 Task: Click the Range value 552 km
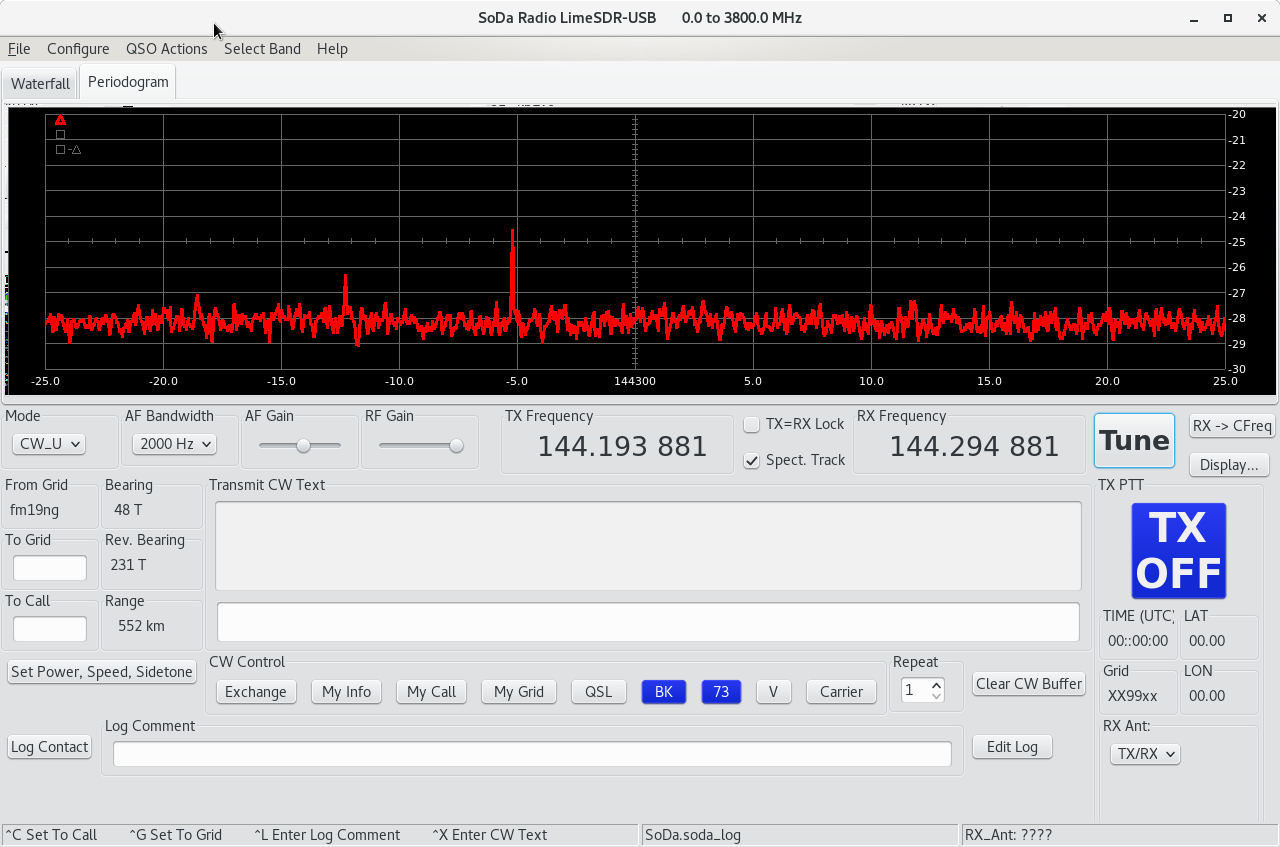click(x=141, y=626)
